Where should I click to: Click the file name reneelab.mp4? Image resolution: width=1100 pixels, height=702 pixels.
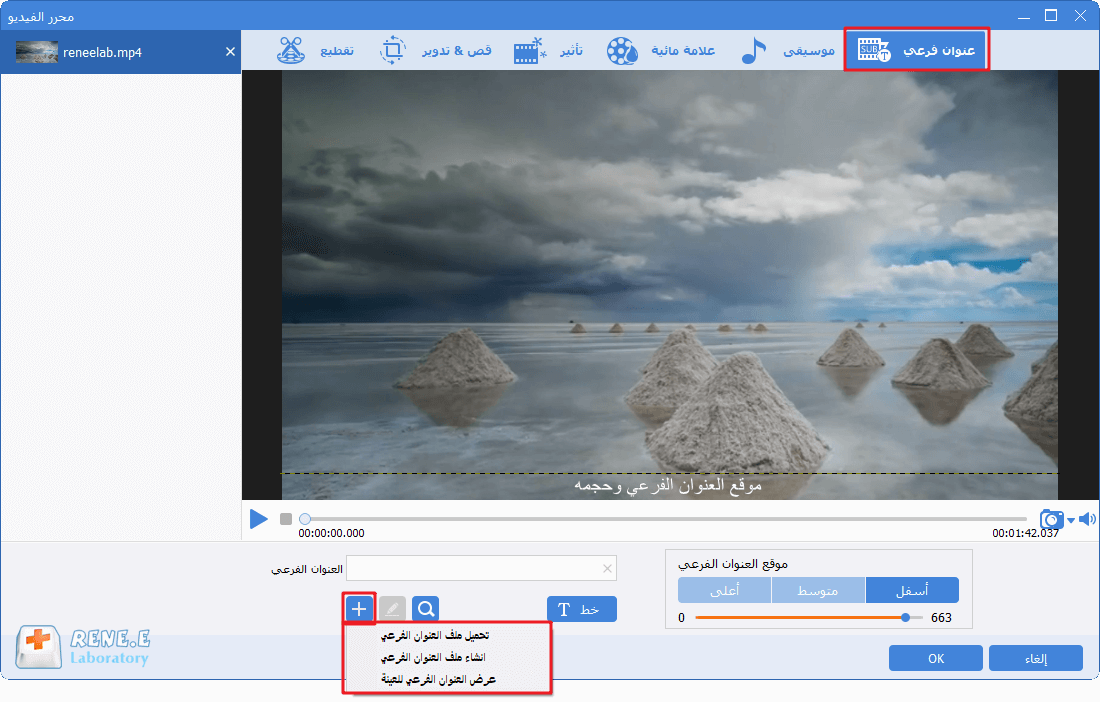point(102,53)
